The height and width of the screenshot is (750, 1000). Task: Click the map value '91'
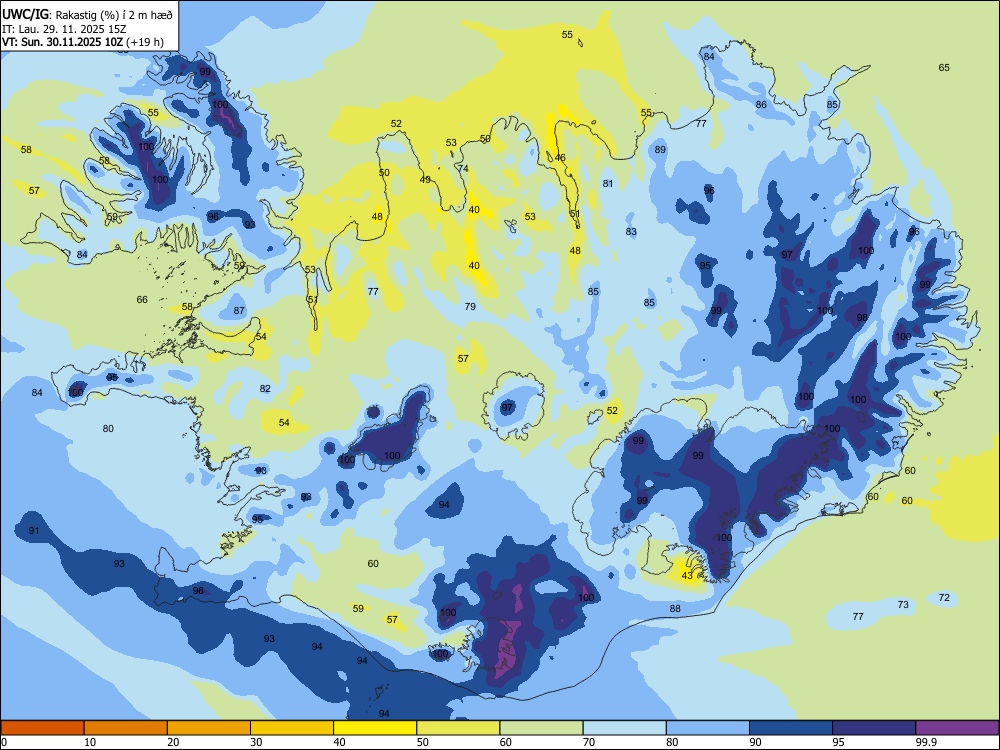(x=34, y=531)
